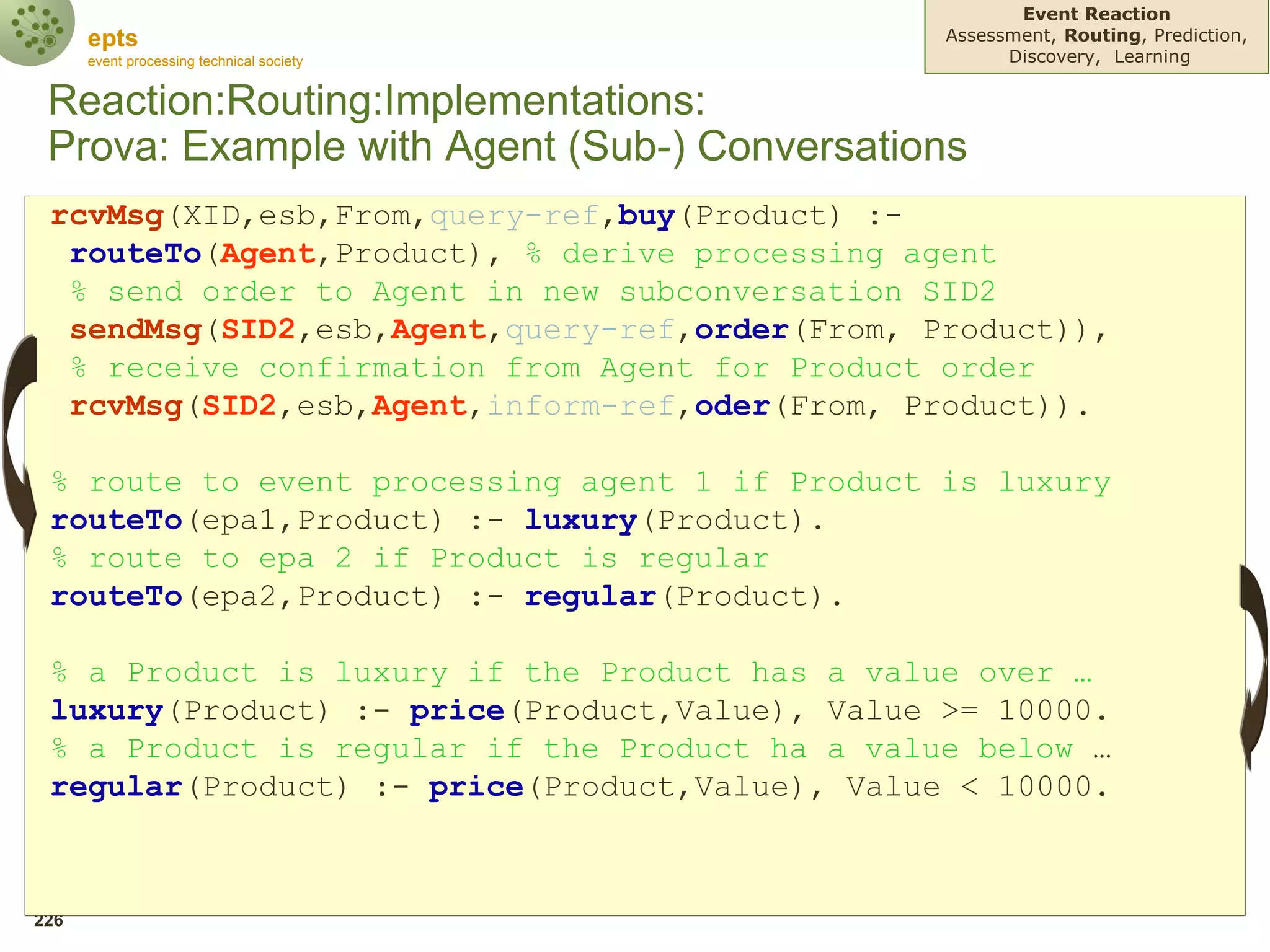
Task: Click the slide number 226
Action: (48, 920)
